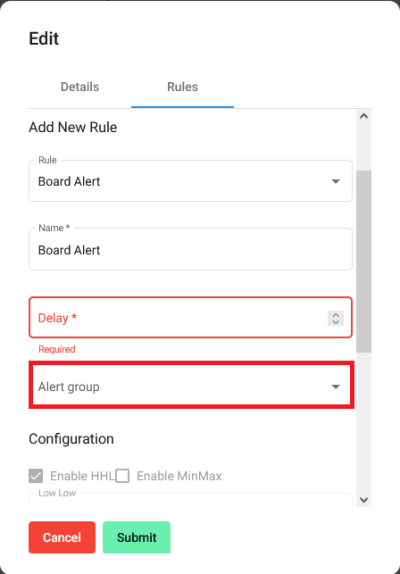Switch to the Details tab
Viewport: 400px width, 574px height.
[x=80, y=87]
